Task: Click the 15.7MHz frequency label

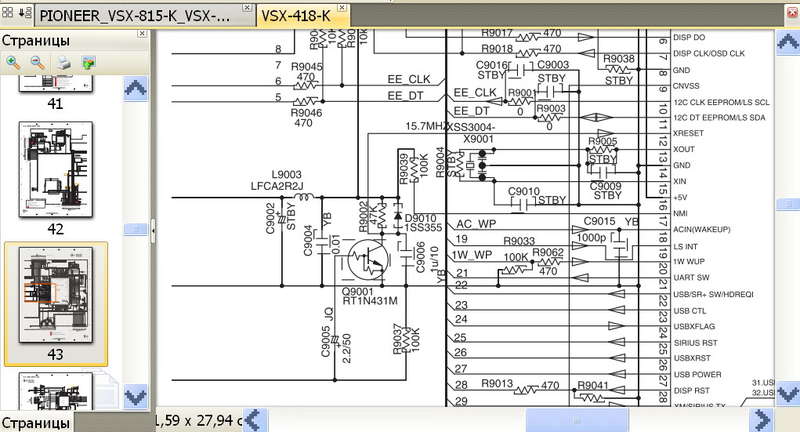Action: coord(427,126)
